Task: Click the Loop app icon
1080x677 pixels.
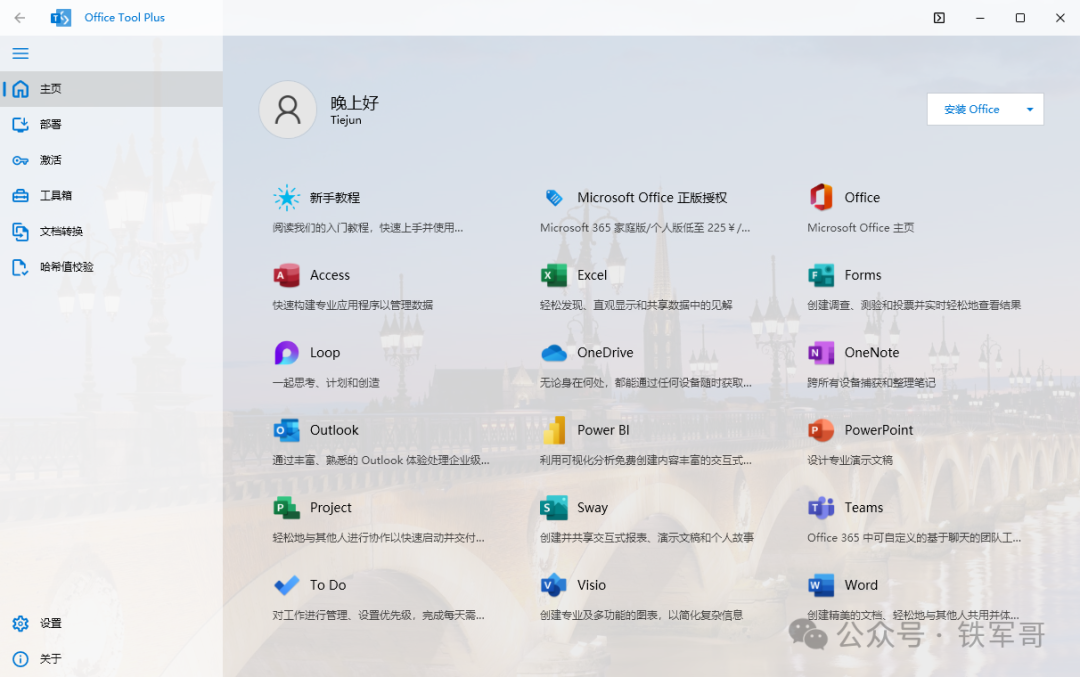Action: point(286,353)
